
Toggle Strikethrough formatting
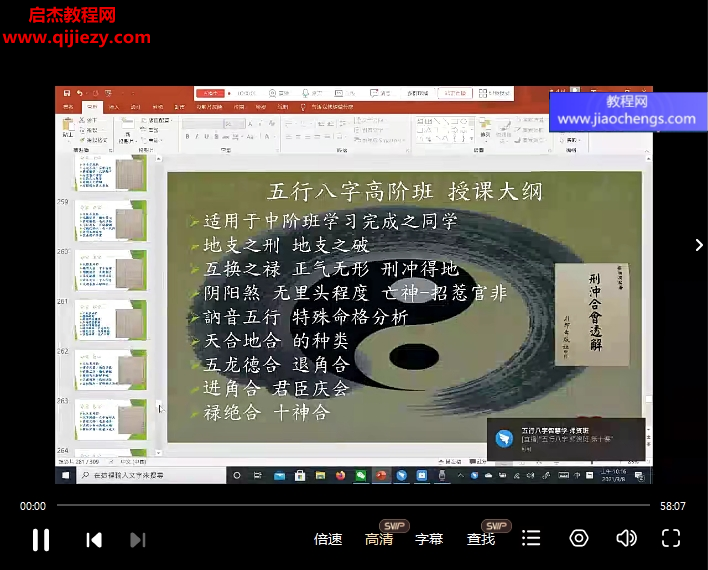(x=226, y=136)
